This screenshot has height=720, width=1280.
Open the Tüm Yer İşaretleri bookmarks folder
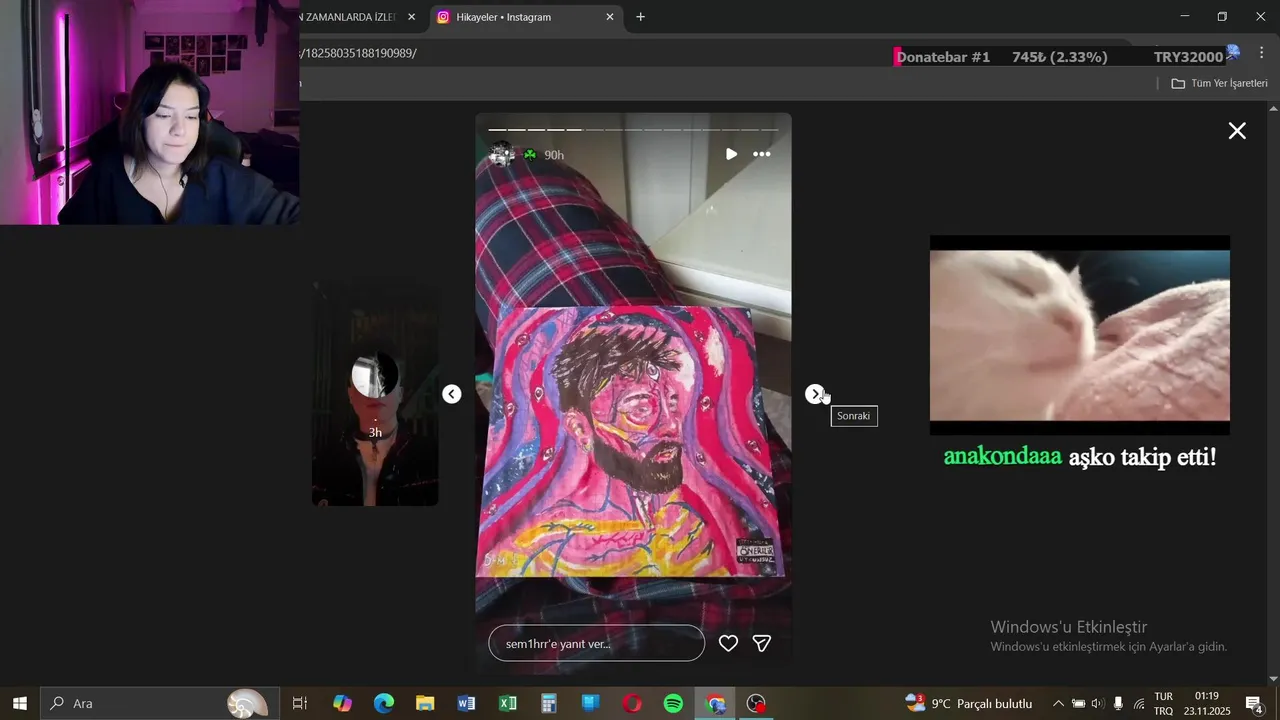(1219, 83)
